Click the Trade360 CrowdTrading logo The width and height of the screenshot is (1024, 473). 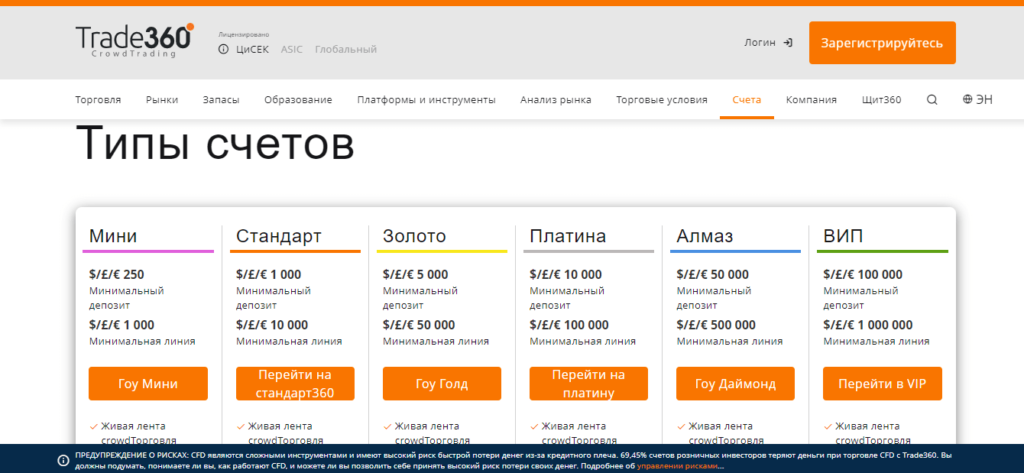[x=135, y=41]
